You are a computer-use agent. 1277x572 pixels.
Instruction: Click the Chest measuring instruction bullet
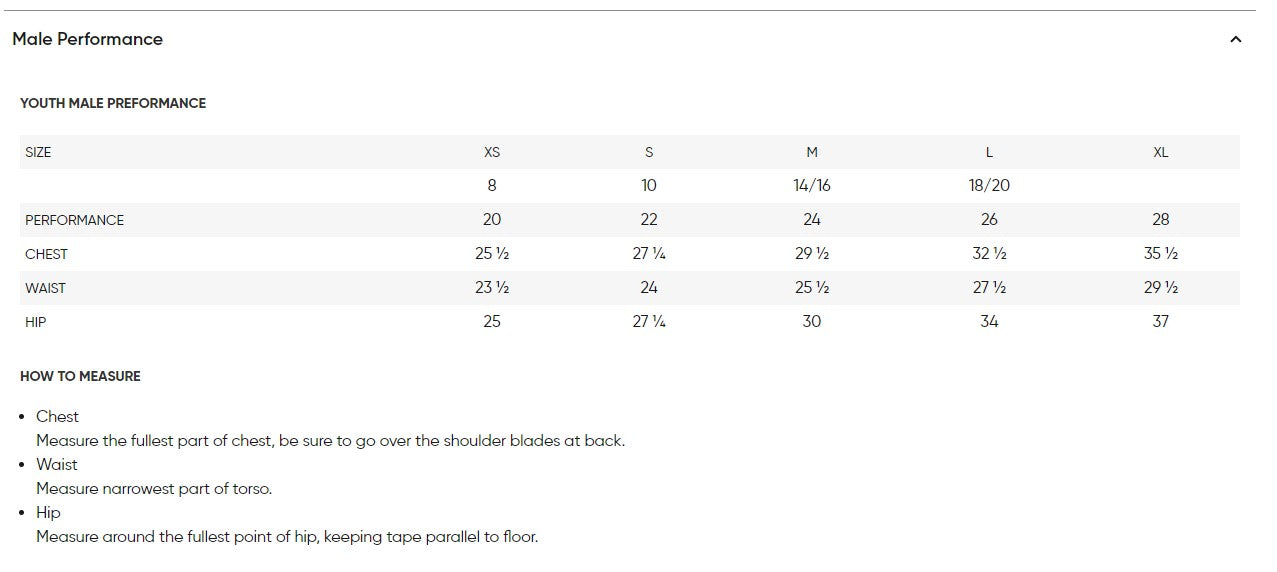57,416
